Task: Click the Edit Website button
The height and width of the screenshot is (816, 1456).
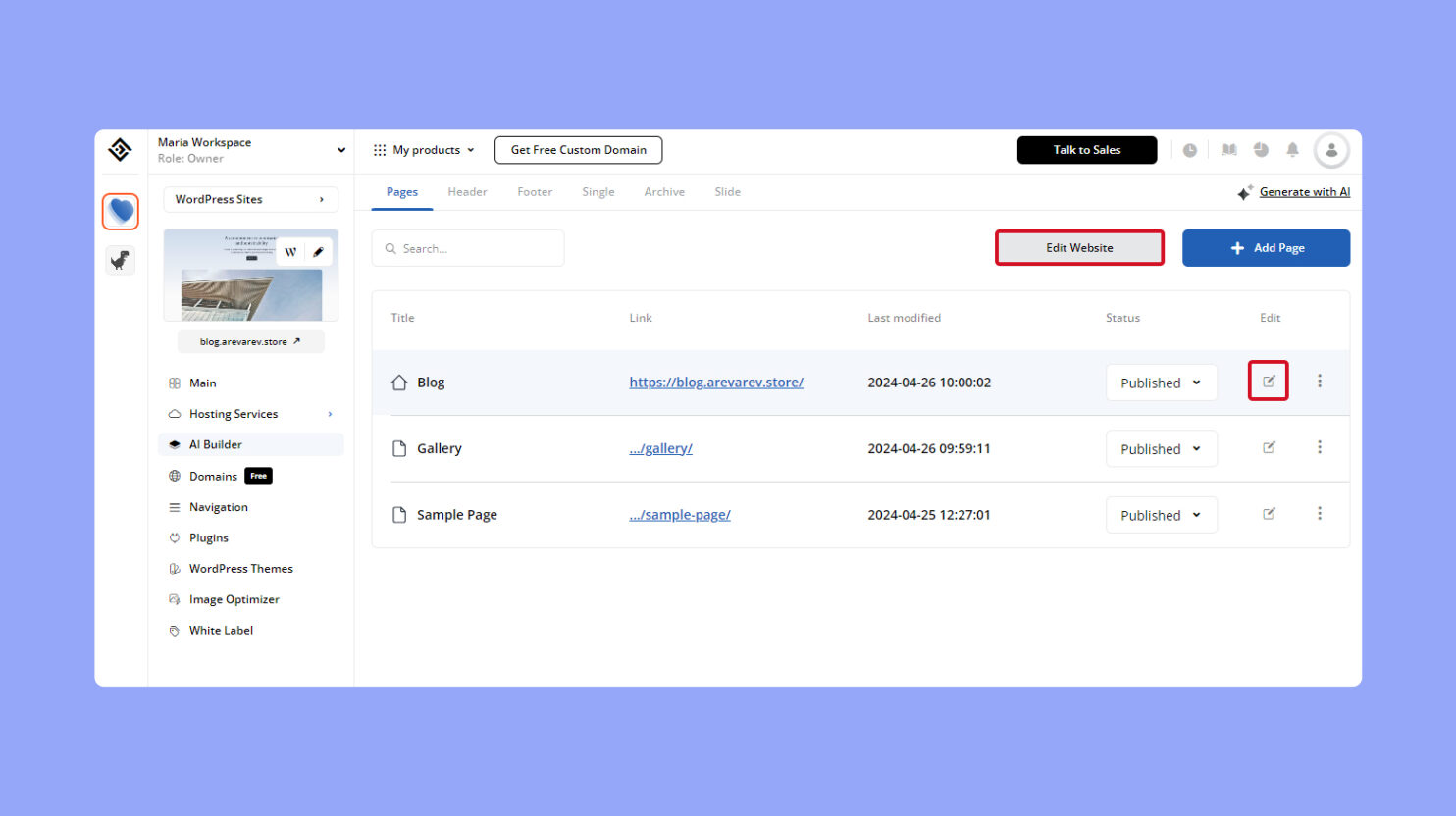Action: pos(1079,247)
